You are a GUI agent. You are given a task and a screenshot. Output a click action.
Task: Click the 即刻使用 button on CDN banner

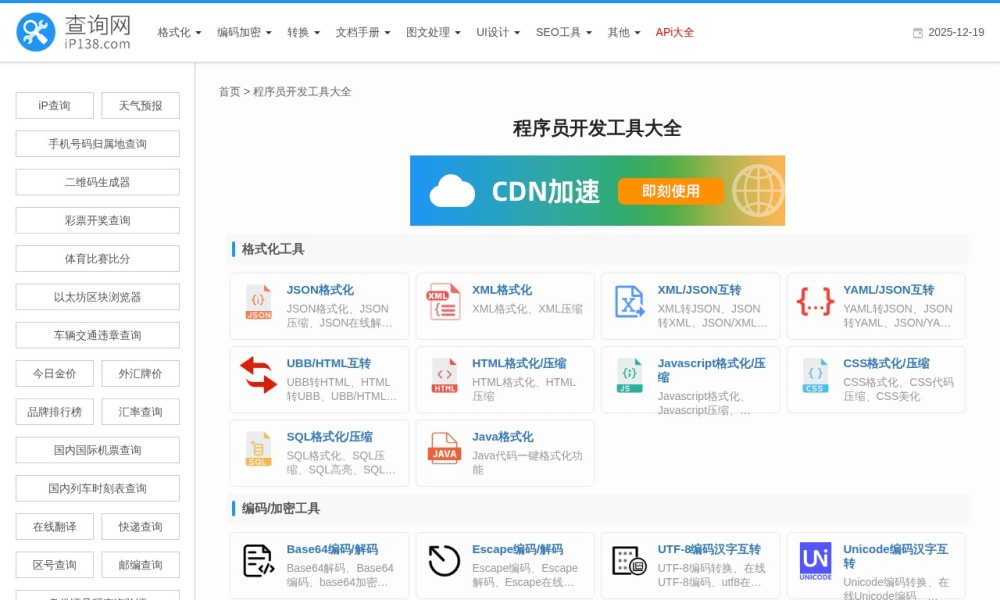click(670, 191)
